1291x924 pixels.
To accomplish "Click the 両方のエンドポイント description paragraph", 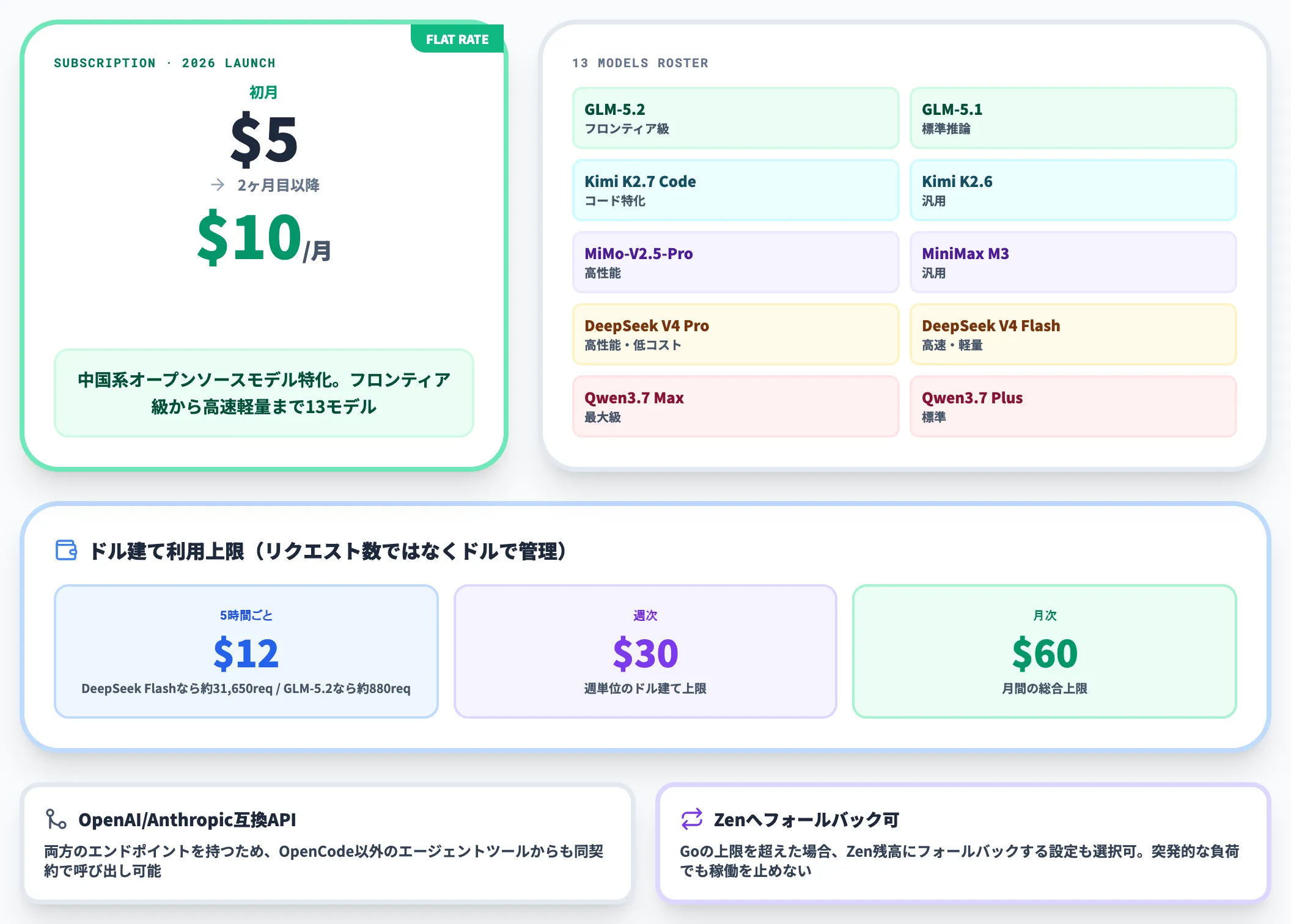I will coord(324,861).
